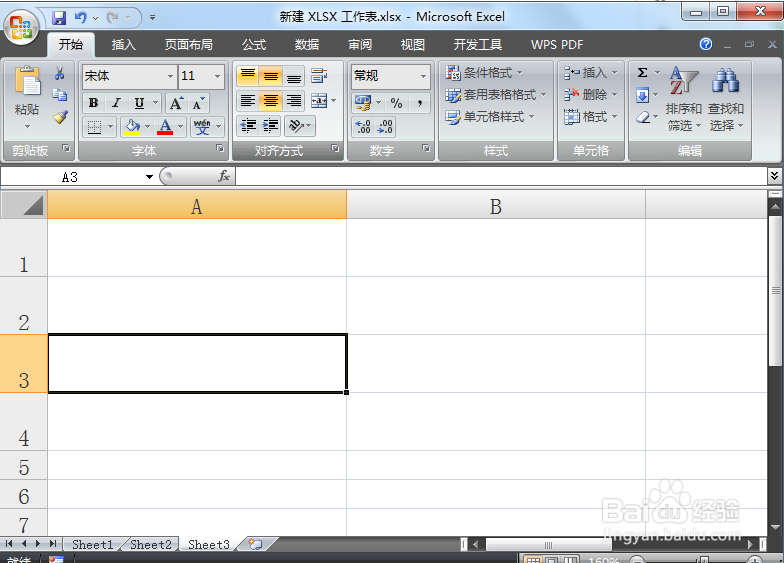Apply the yellow fill color bucket
This screenshot has height=563, width=784.
tap(132, 126)
